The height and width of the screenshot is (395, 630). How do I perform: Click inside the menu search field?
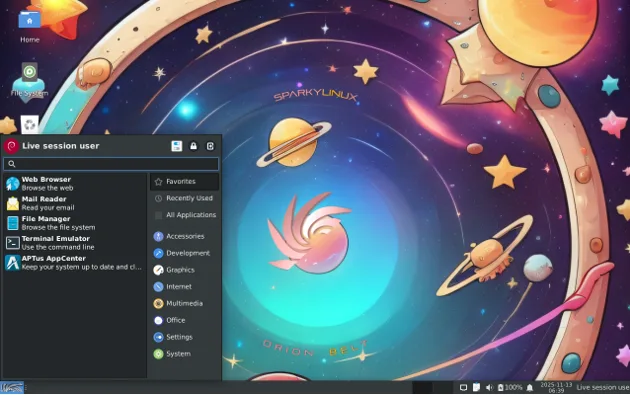click(111, 164)
